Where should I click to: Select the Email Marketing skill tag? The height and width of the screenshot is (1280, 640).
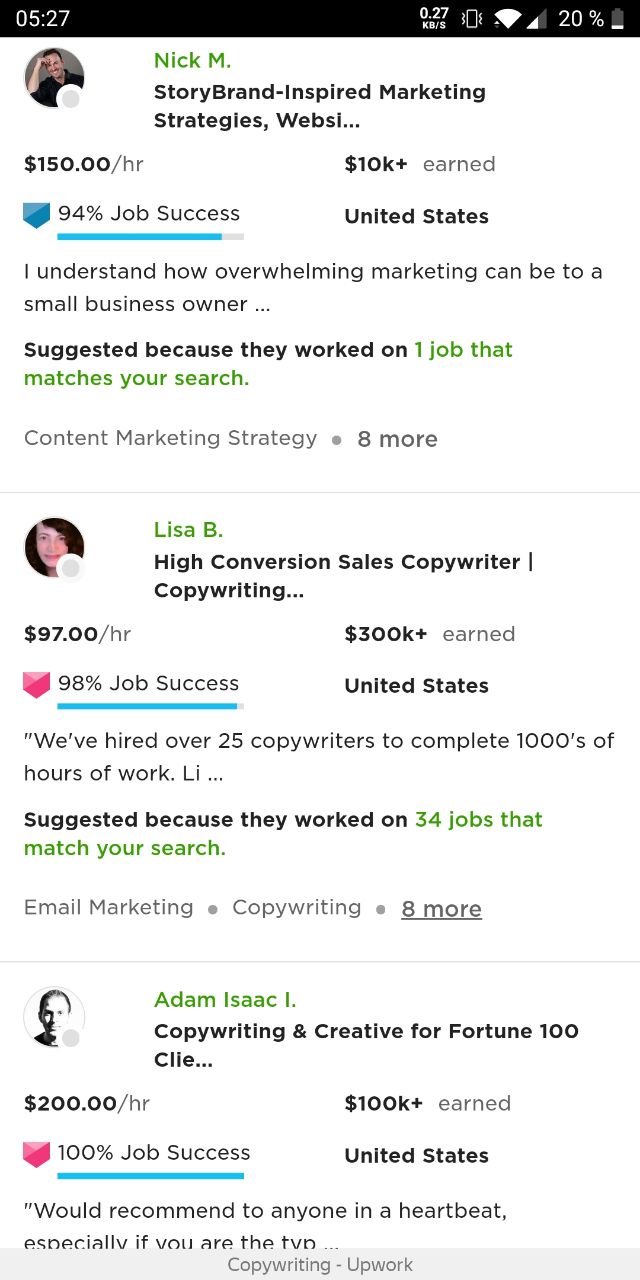pos(109,907)
